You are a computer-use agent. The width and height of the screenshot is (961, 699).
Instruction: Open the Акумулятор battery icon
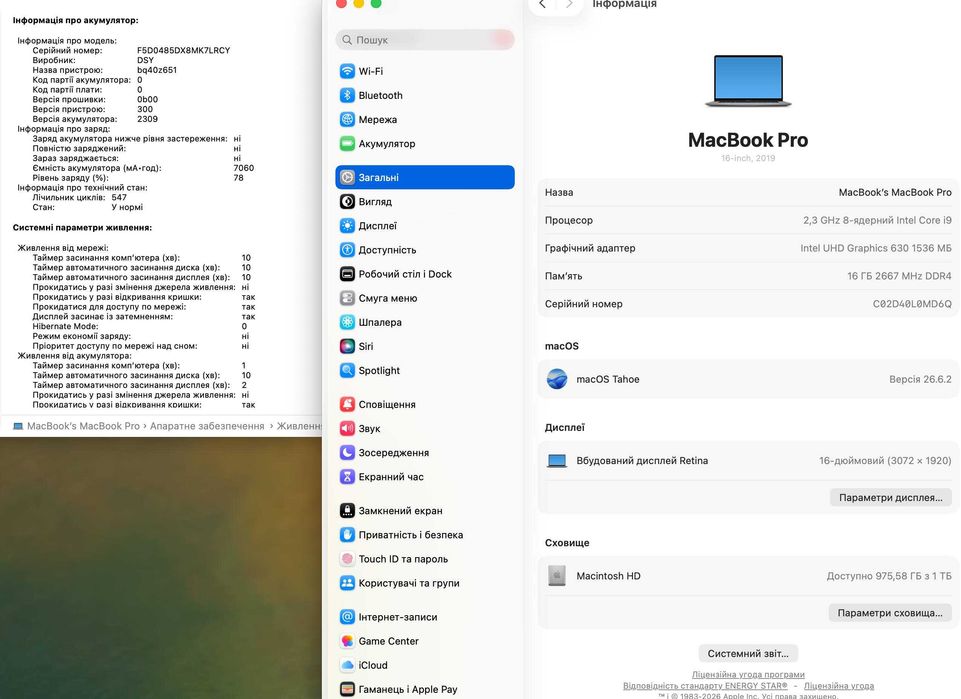click(x=347, y=143)
